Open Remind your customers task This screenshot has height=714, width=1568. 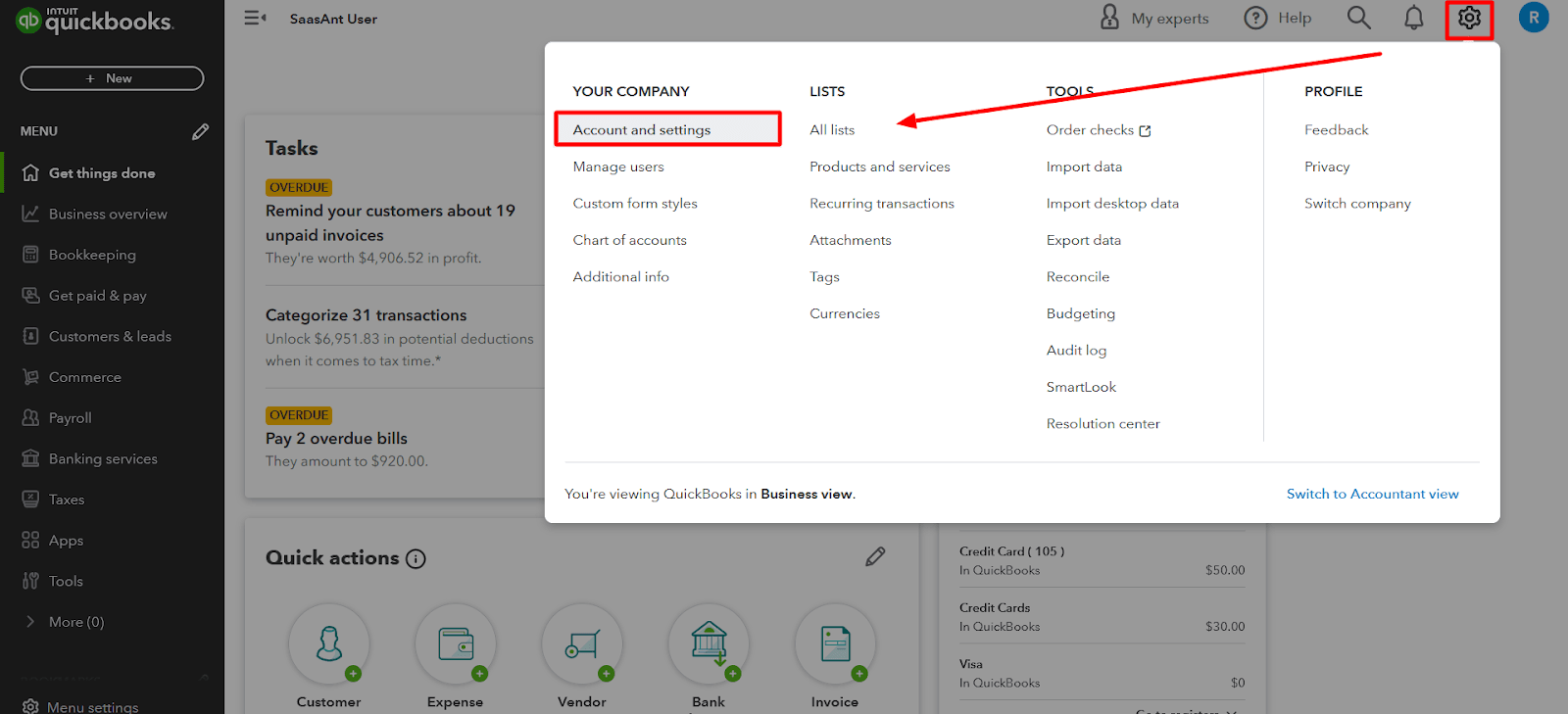[390, 222]
